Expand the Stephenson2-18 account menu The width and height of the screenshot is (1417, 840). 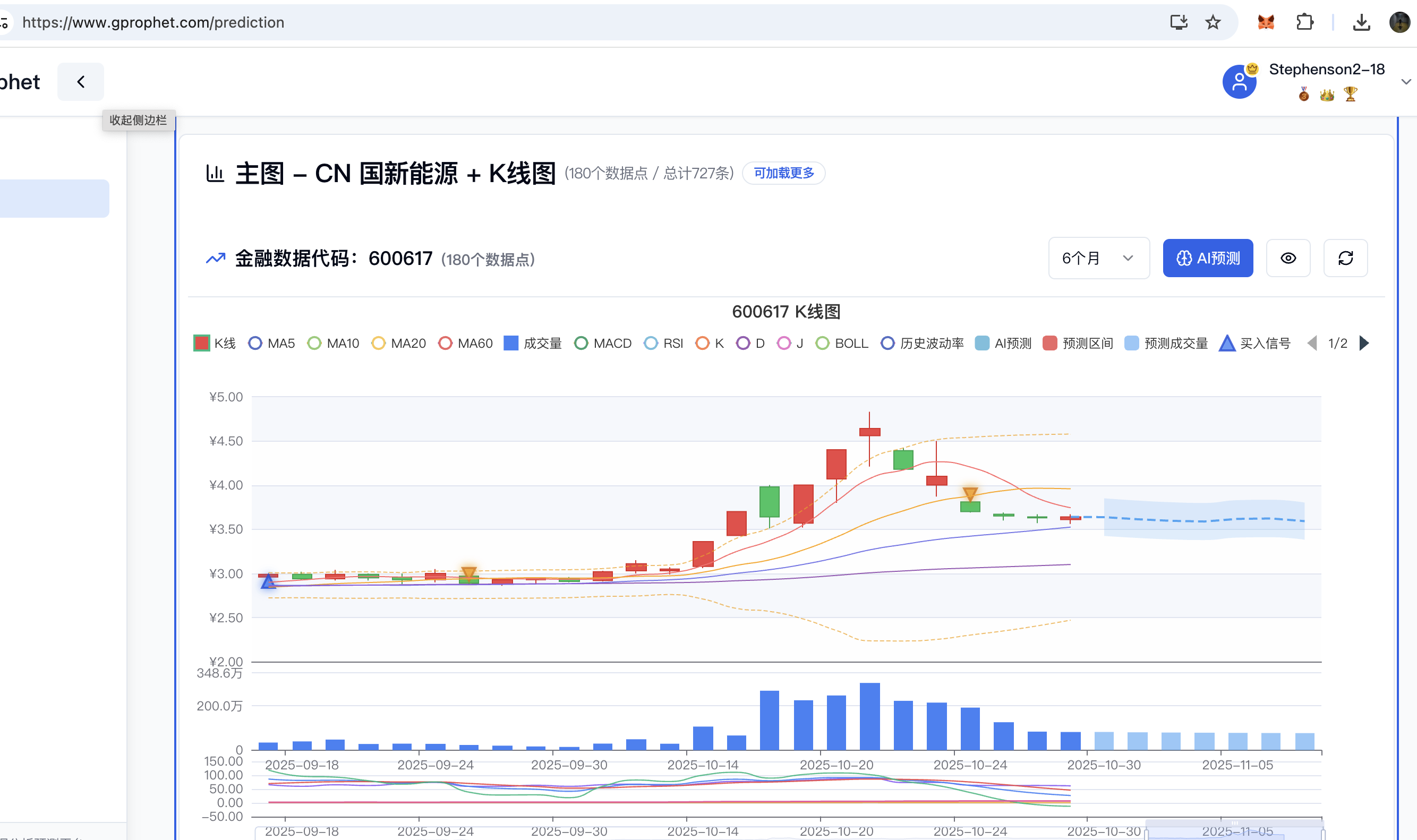point(1406,82)
